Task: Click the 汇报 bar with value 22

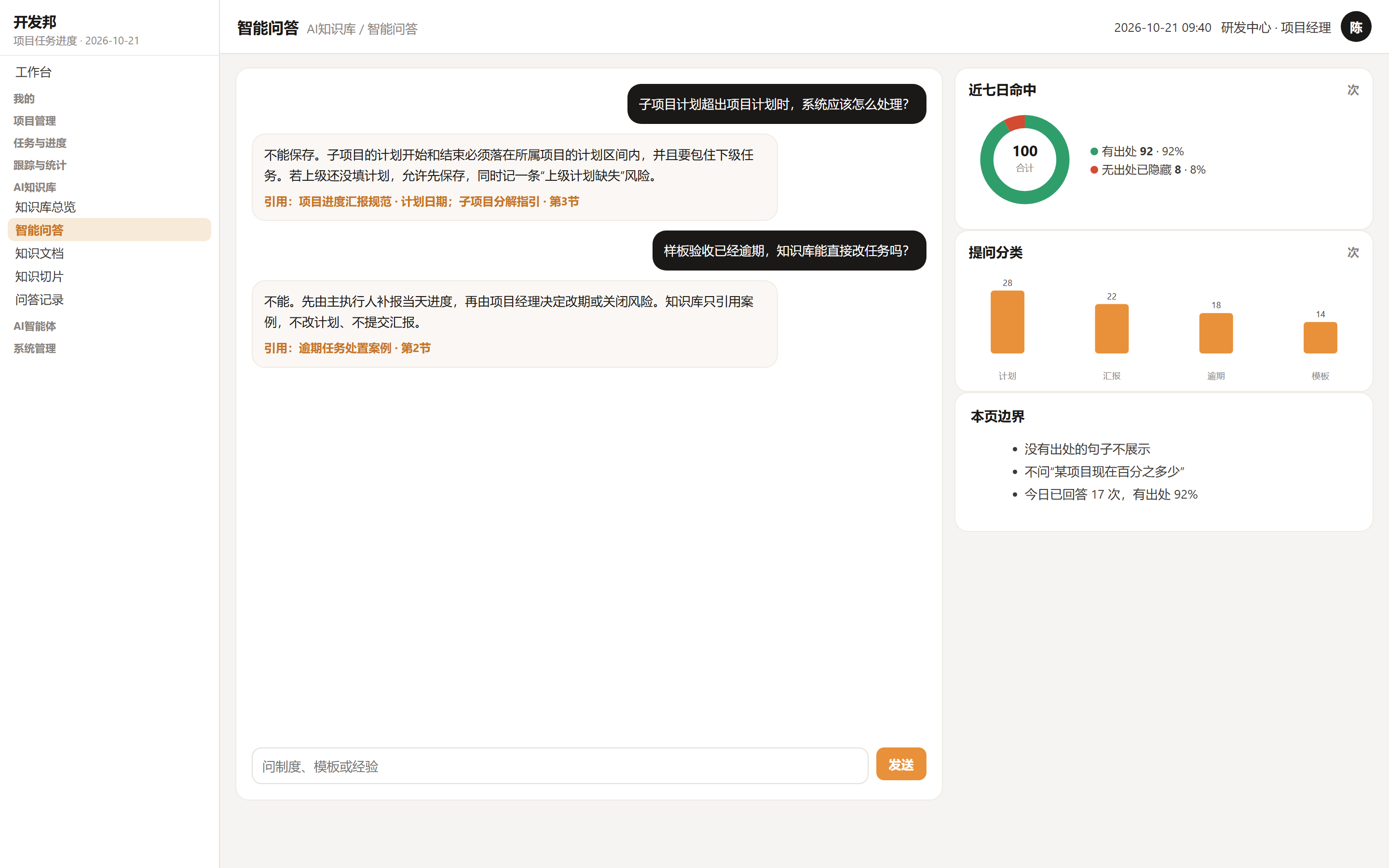Action: click(x=1111, y=328)
